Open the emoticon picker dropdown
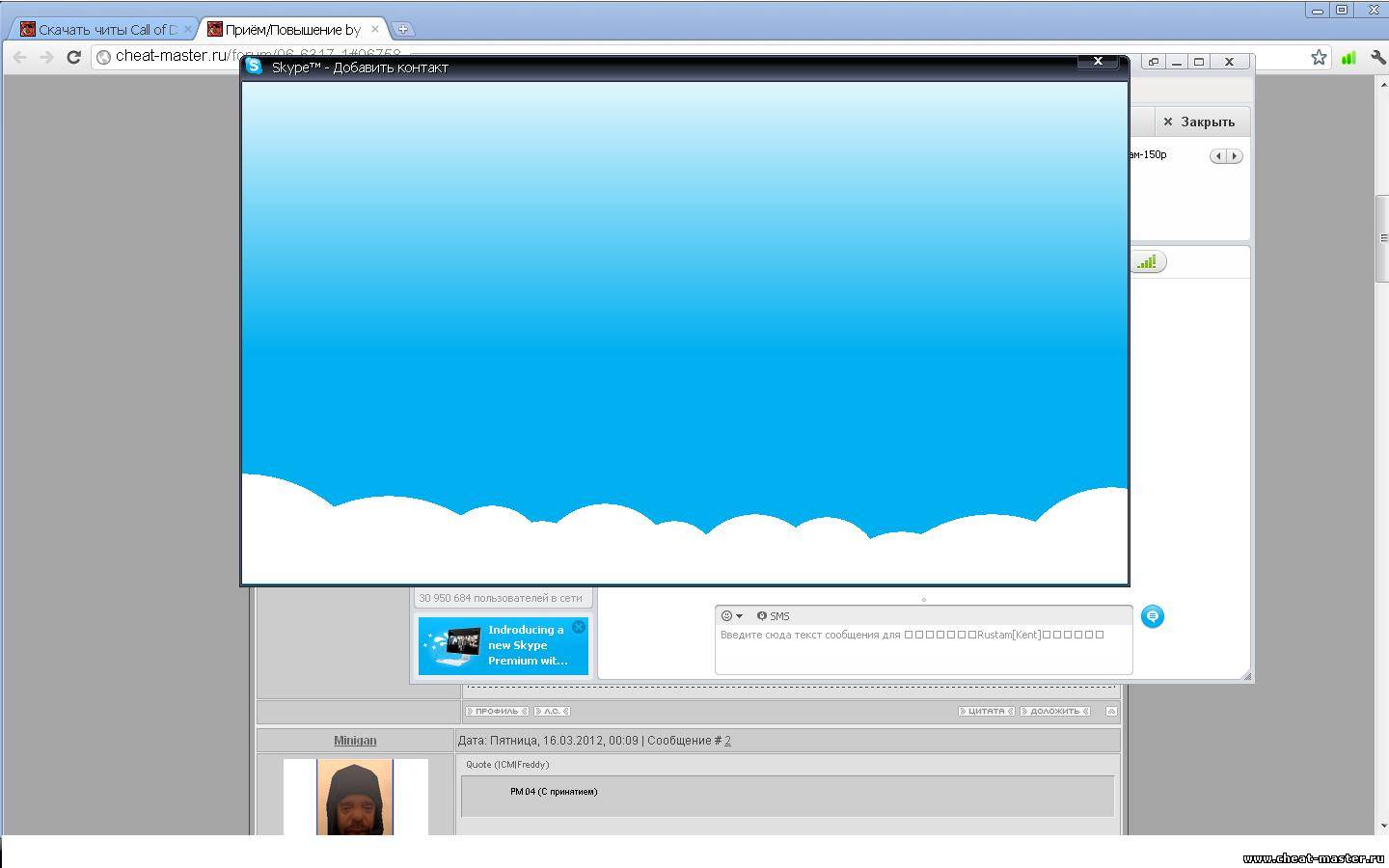The width and height of the screenshot is (1389, 868). (732, 616)
